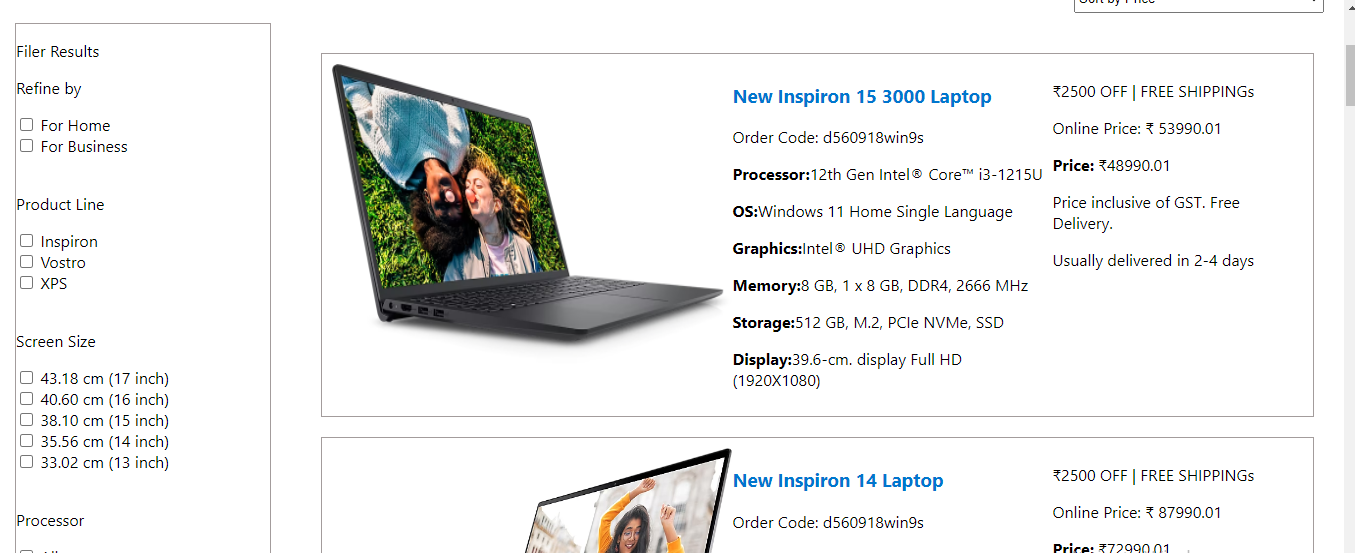The width and height of the screenshot is (1355, 553).
Task: Check the 33.02 cm (13 inch) option
Action: (27, 462)
